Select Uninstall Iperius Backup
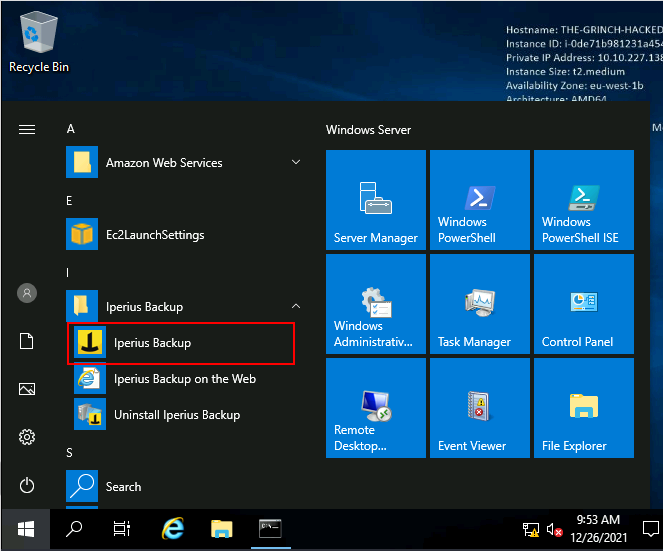 186,415
